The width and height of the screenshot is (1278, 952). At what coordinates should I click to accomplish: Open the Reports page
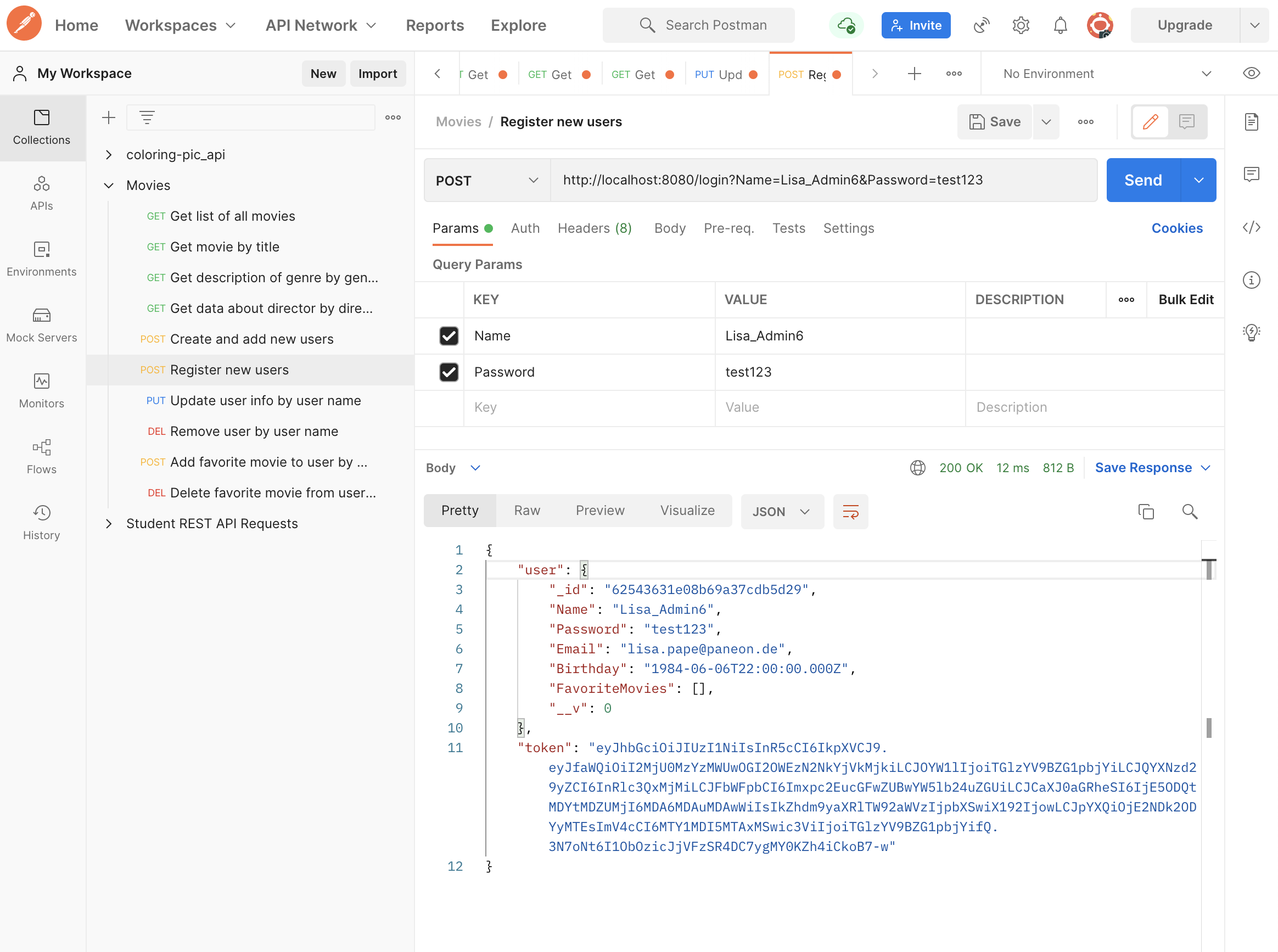click(434, 25)
